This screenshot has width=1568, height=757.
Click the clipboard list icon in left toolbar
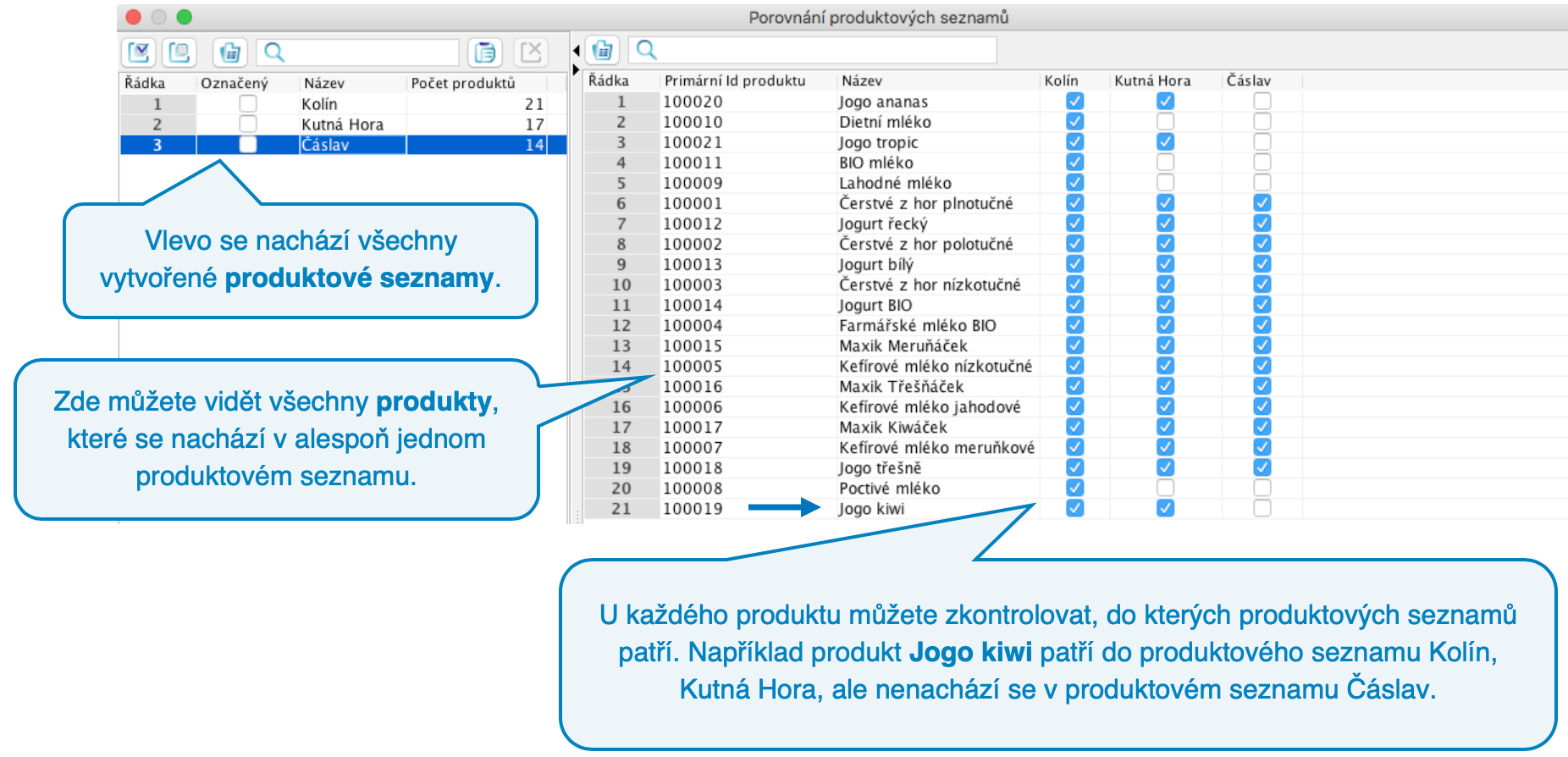485,52
